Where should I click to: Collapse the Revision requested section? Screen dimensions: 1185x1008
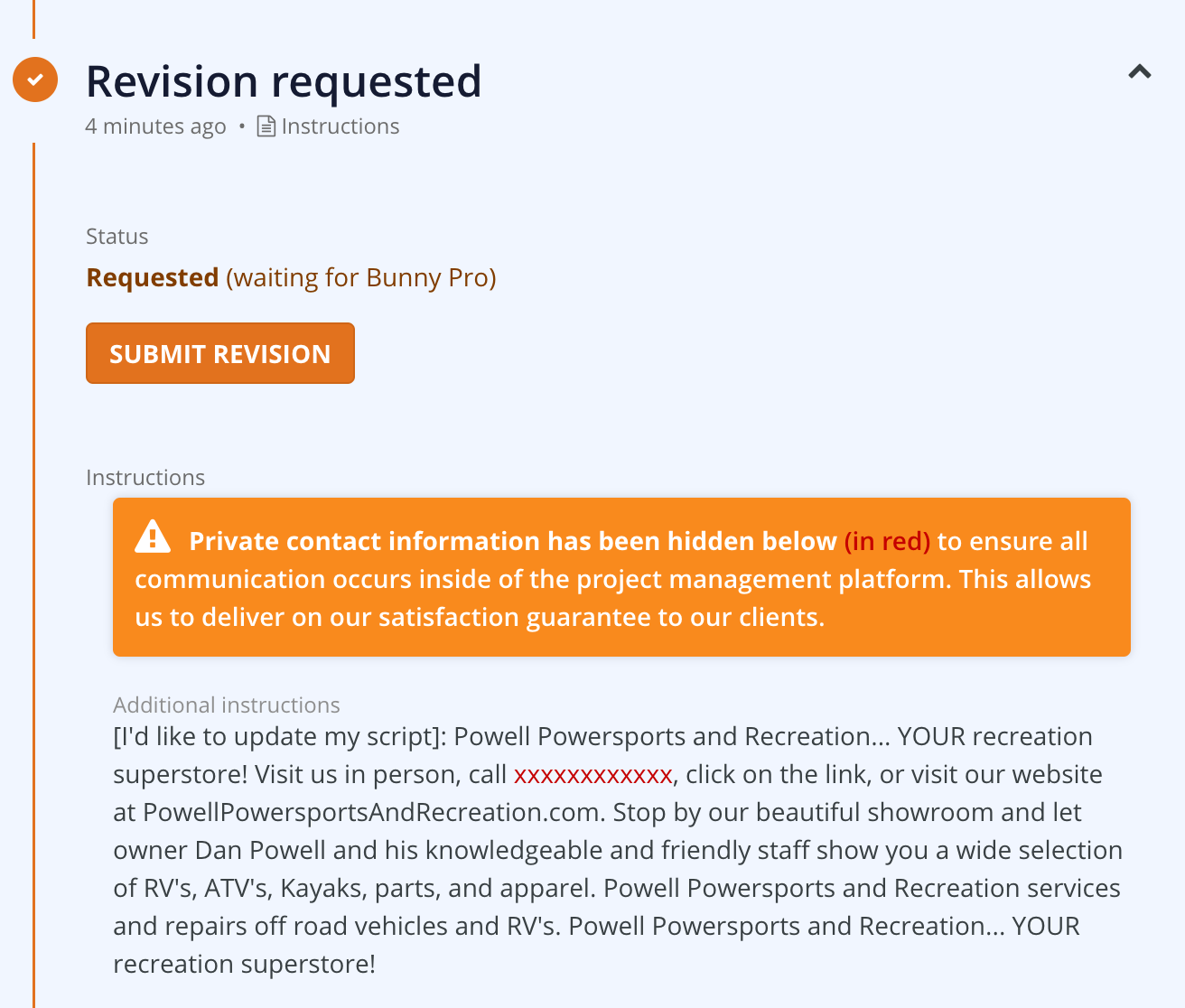[1140, 72]
